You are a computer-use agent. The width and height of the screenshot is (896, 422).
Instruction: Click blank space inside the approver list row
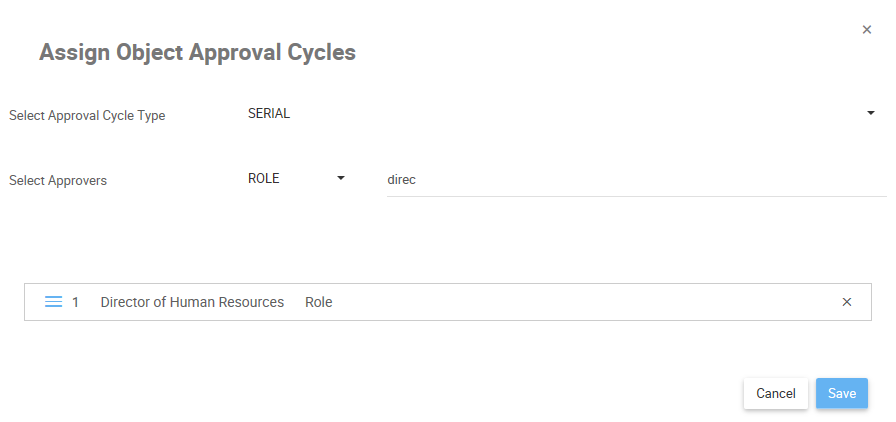coord(580,302)
